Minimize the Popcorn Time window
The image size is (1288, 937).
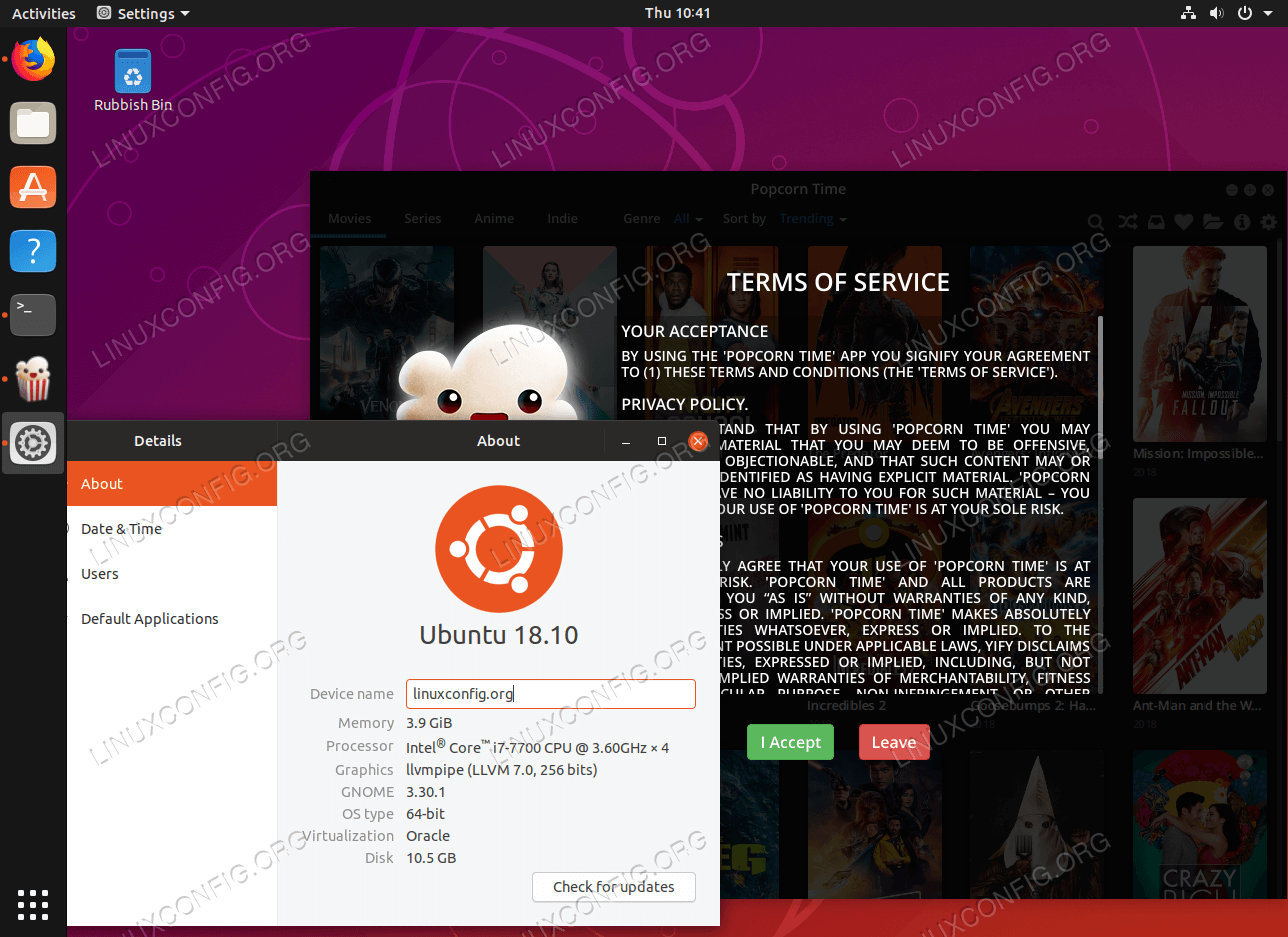pyautogui.click(x=1232, y=190)
